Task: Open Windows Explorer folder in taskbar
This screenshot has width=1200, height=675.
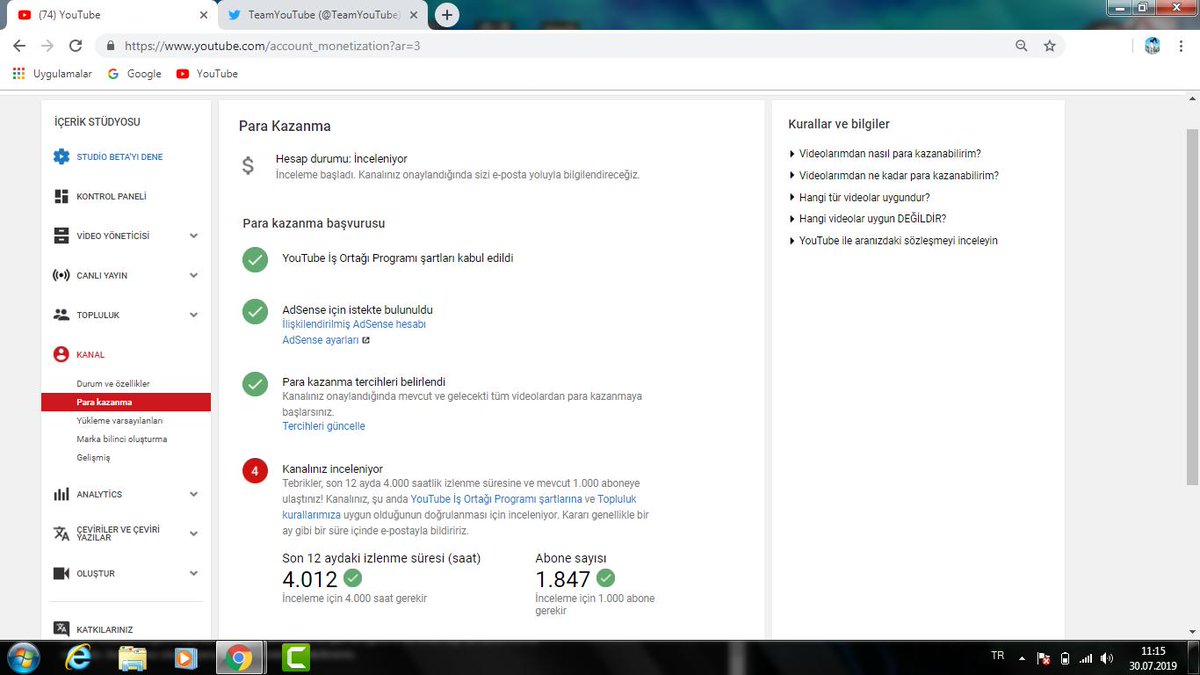Action: [x=133, y=657]
